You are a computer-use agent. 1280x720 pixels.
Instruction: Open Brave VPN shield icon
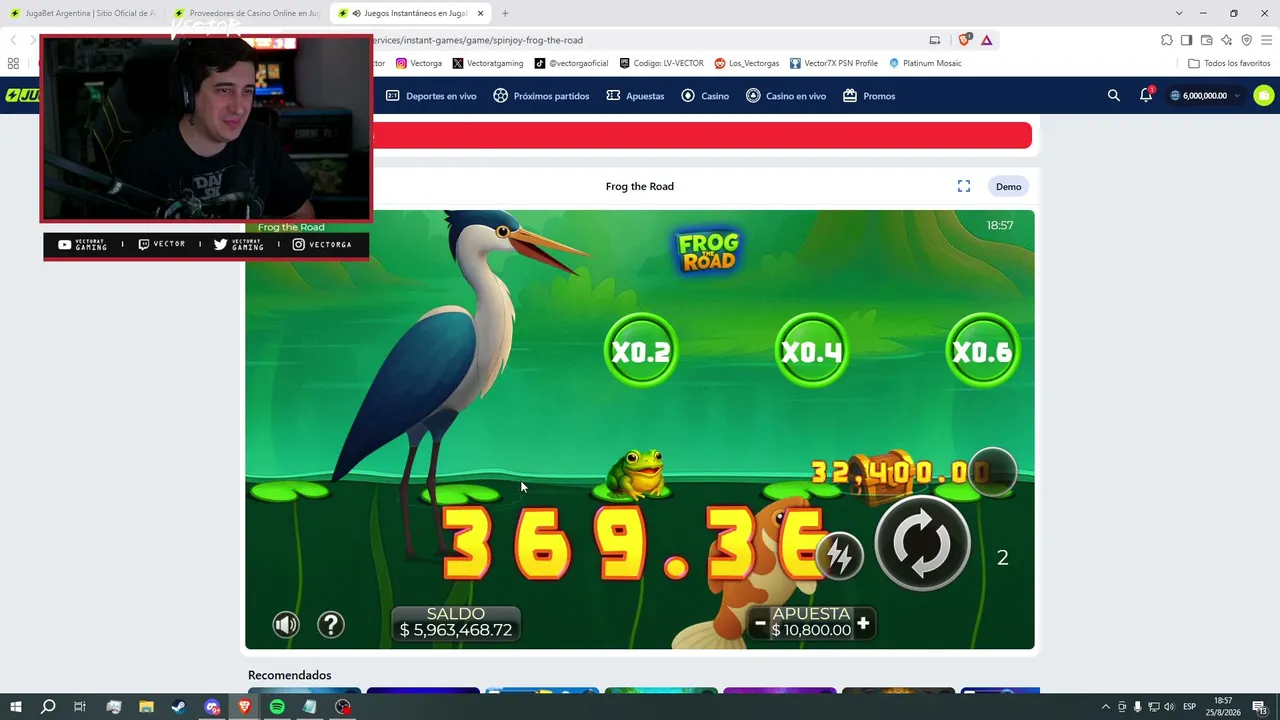pyautogui.click(x=1246, y=40)
